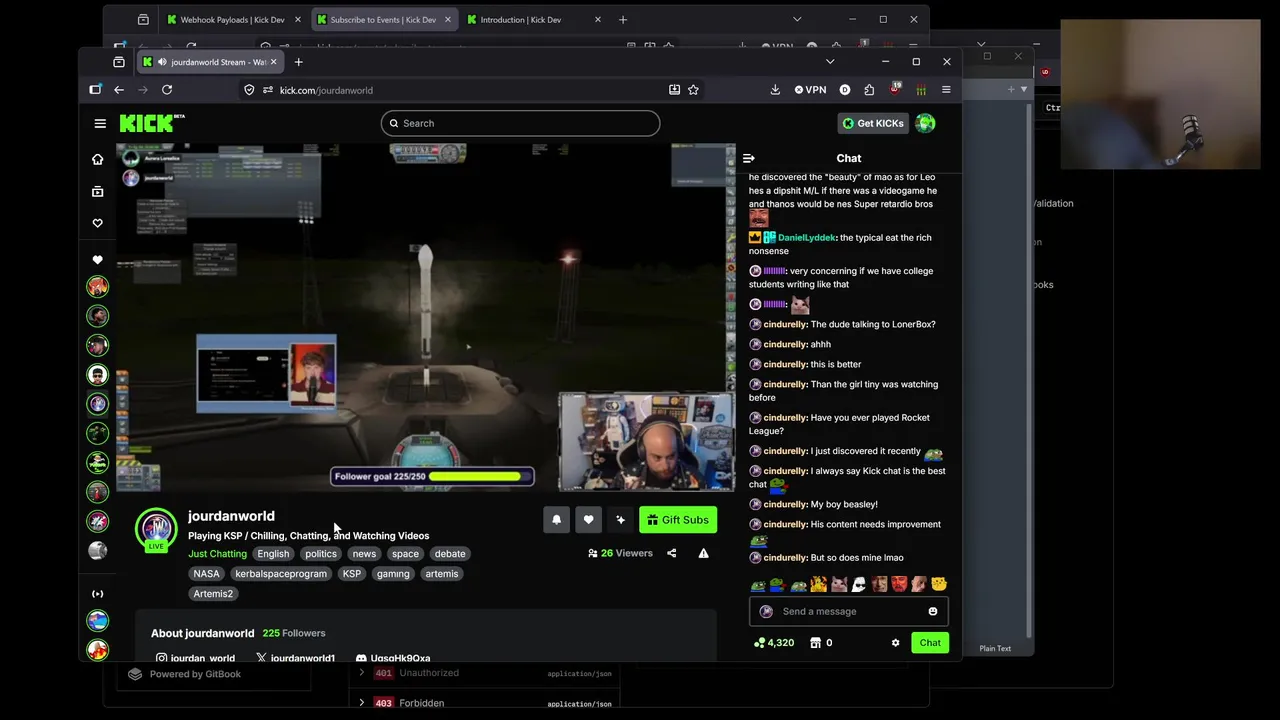1280x720 pixels.
Task: Open the Firefox View icon in front window
Action: click(119, 62)
